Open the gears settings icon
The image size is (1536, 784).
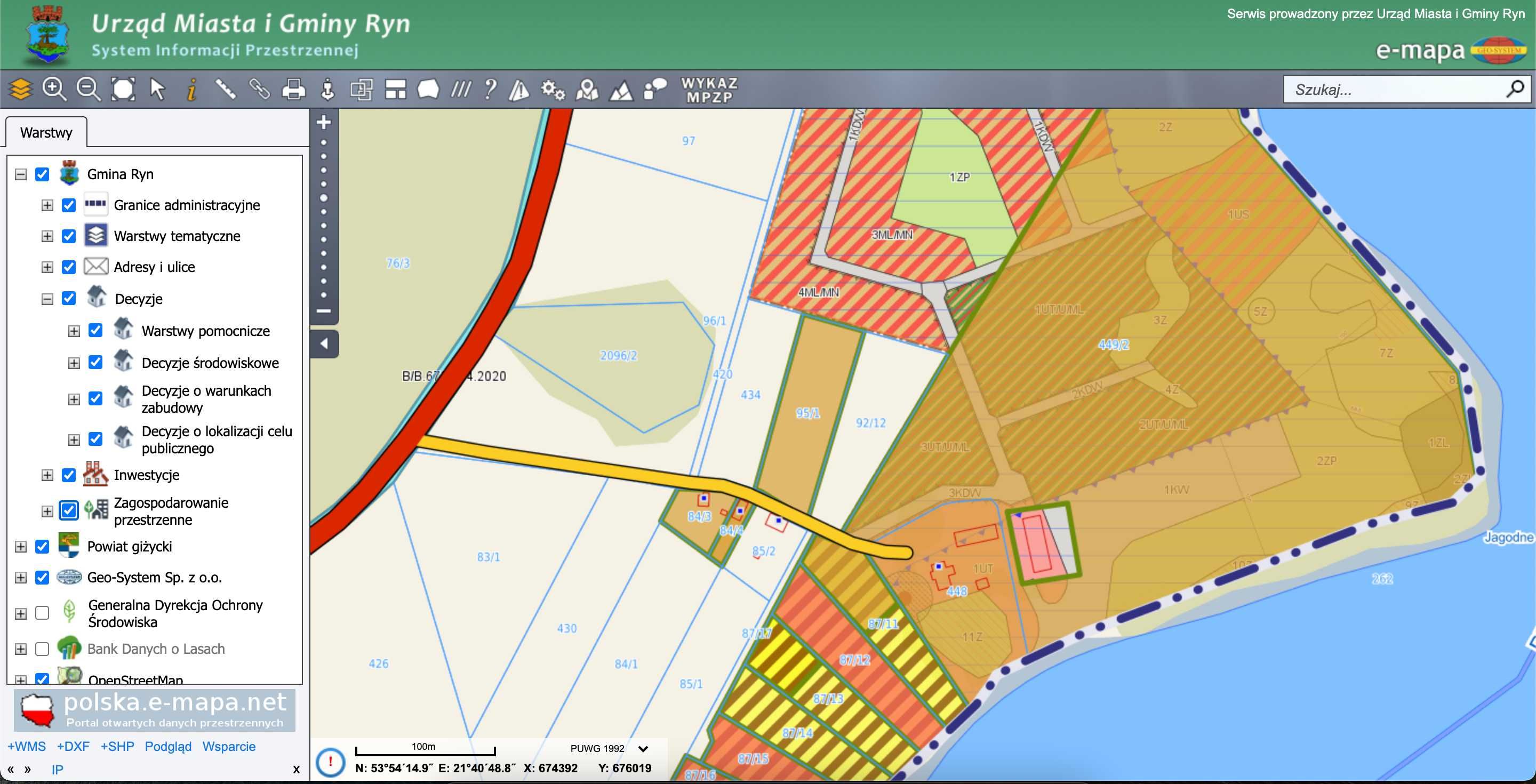[x=553, y=90]
